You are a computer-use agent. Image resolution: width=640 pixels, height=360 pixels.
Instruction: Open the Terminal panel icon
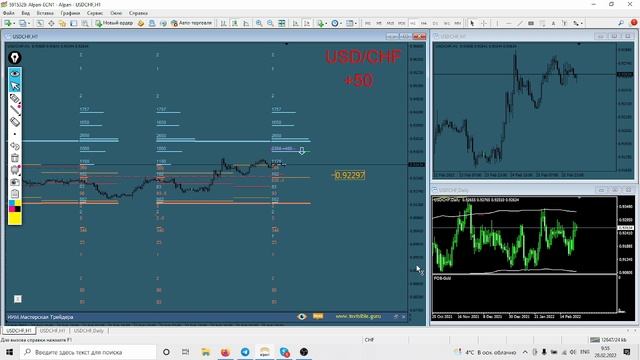point(73,23)
